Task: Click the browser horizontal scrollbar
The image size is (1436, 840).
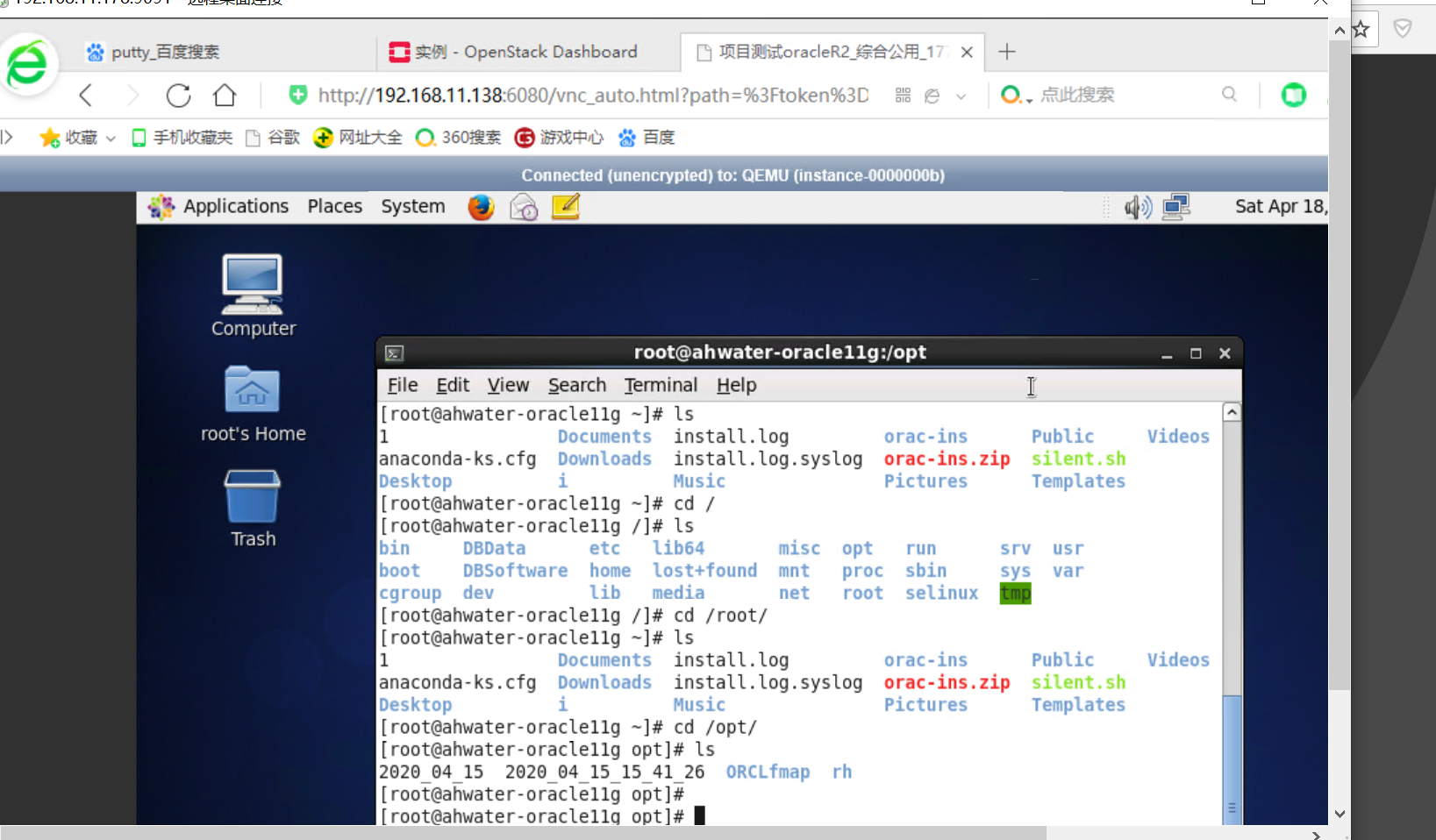Action: pos(523,833)
